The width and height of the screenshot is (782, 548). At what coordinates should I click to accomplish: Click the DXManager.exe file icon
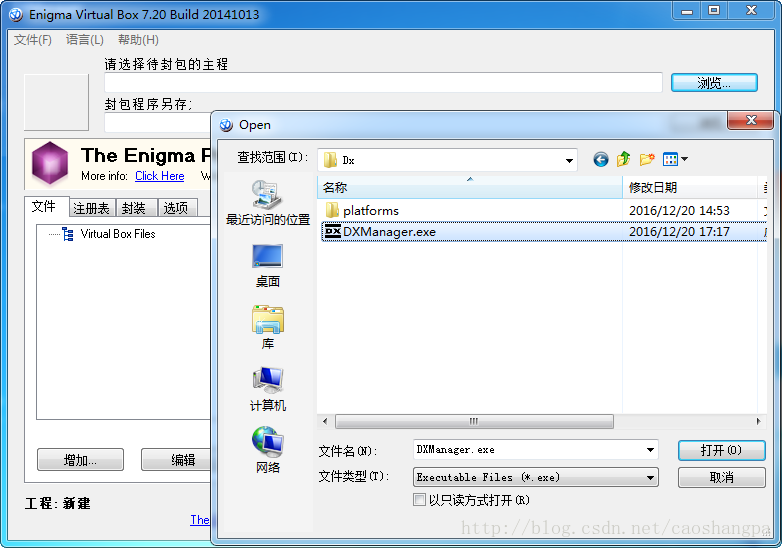pyautogui.click(x=333, y=232)
